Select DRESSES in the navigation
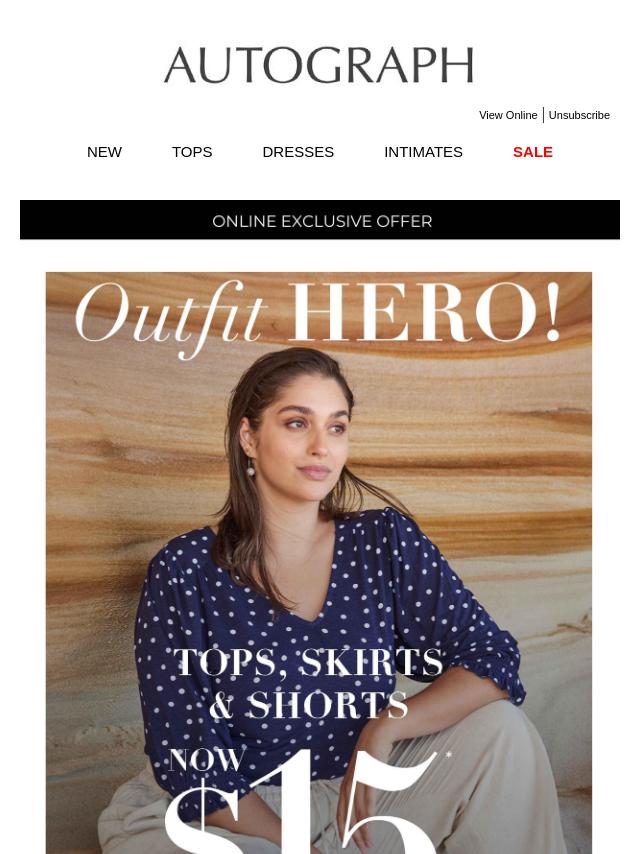640x854 pixels. 298,152
